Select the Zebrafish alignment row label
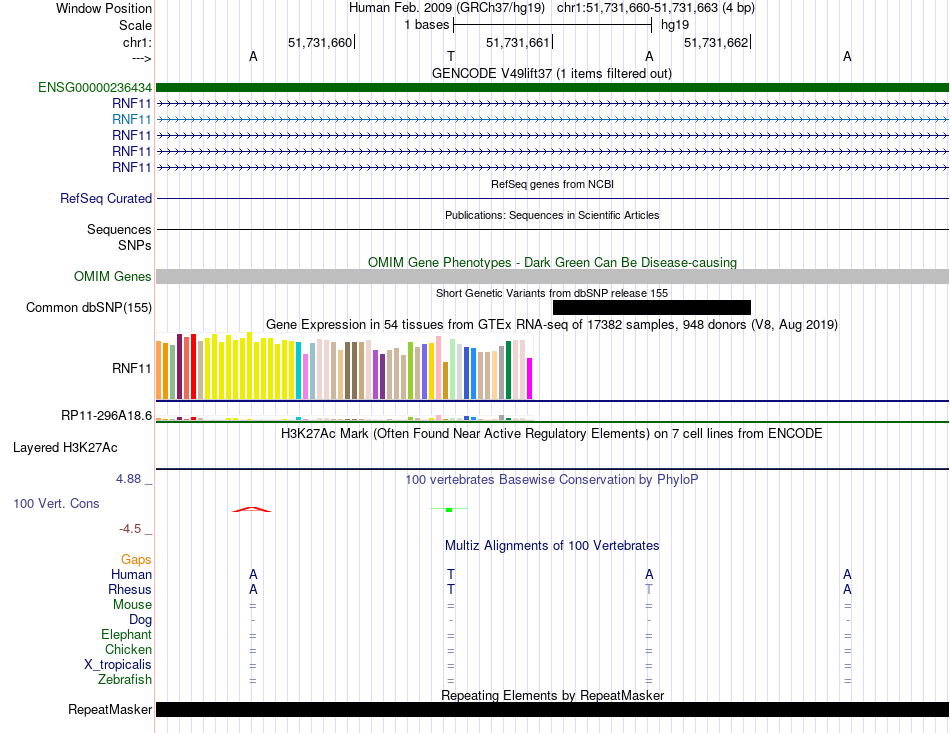Screen dimensions: 950x733 tap(125, 680)
